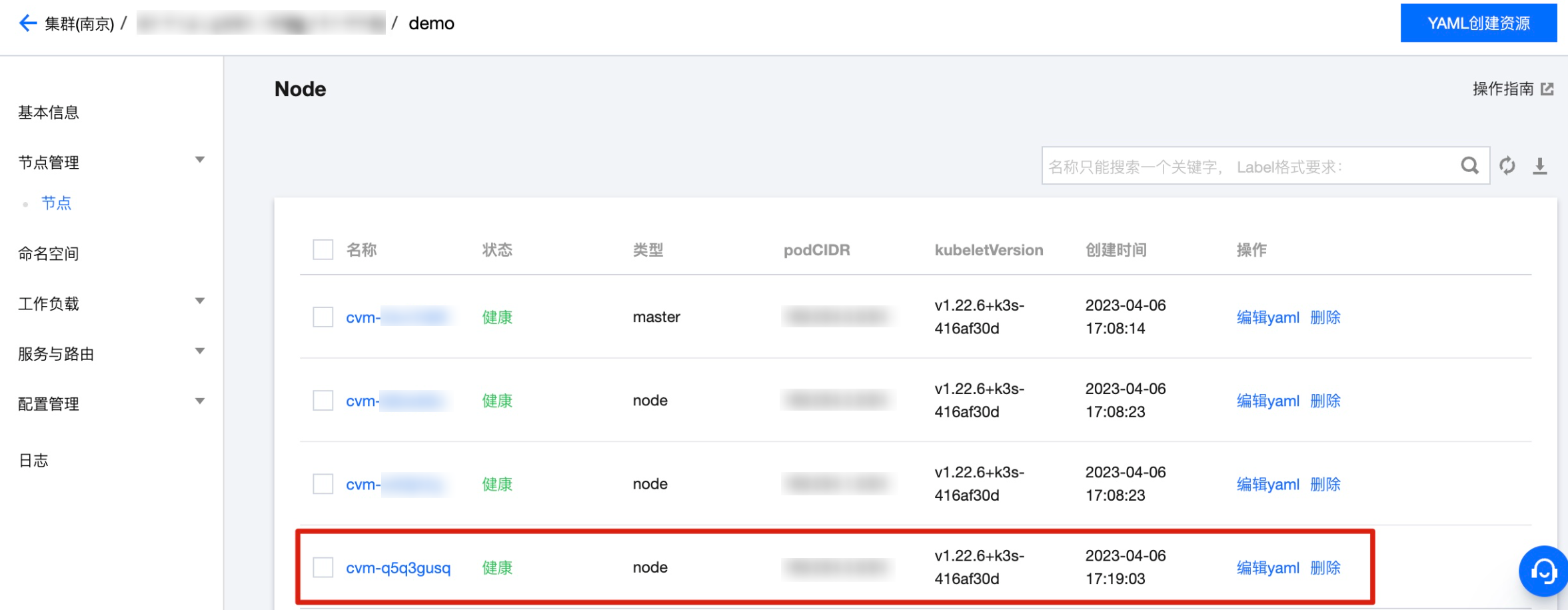This screenshot has height=610, width=1568.
Task: Select checkbox for third row node
Action: [x=323, y=483]
